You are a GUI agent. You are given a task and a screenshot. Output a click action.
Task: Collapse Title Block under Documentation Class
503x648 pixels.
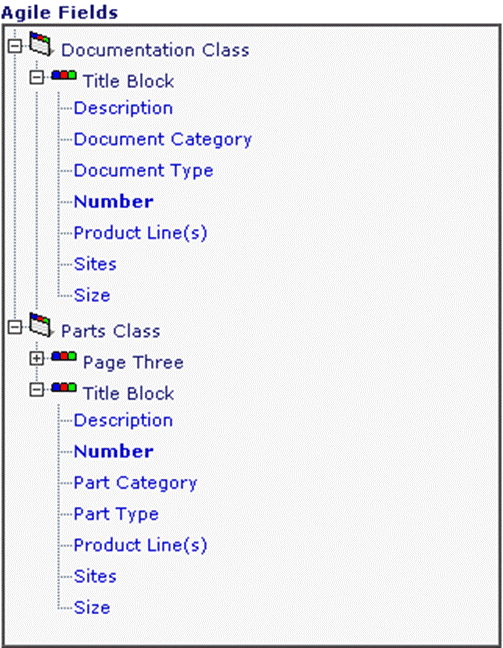(x=37, y=77)
